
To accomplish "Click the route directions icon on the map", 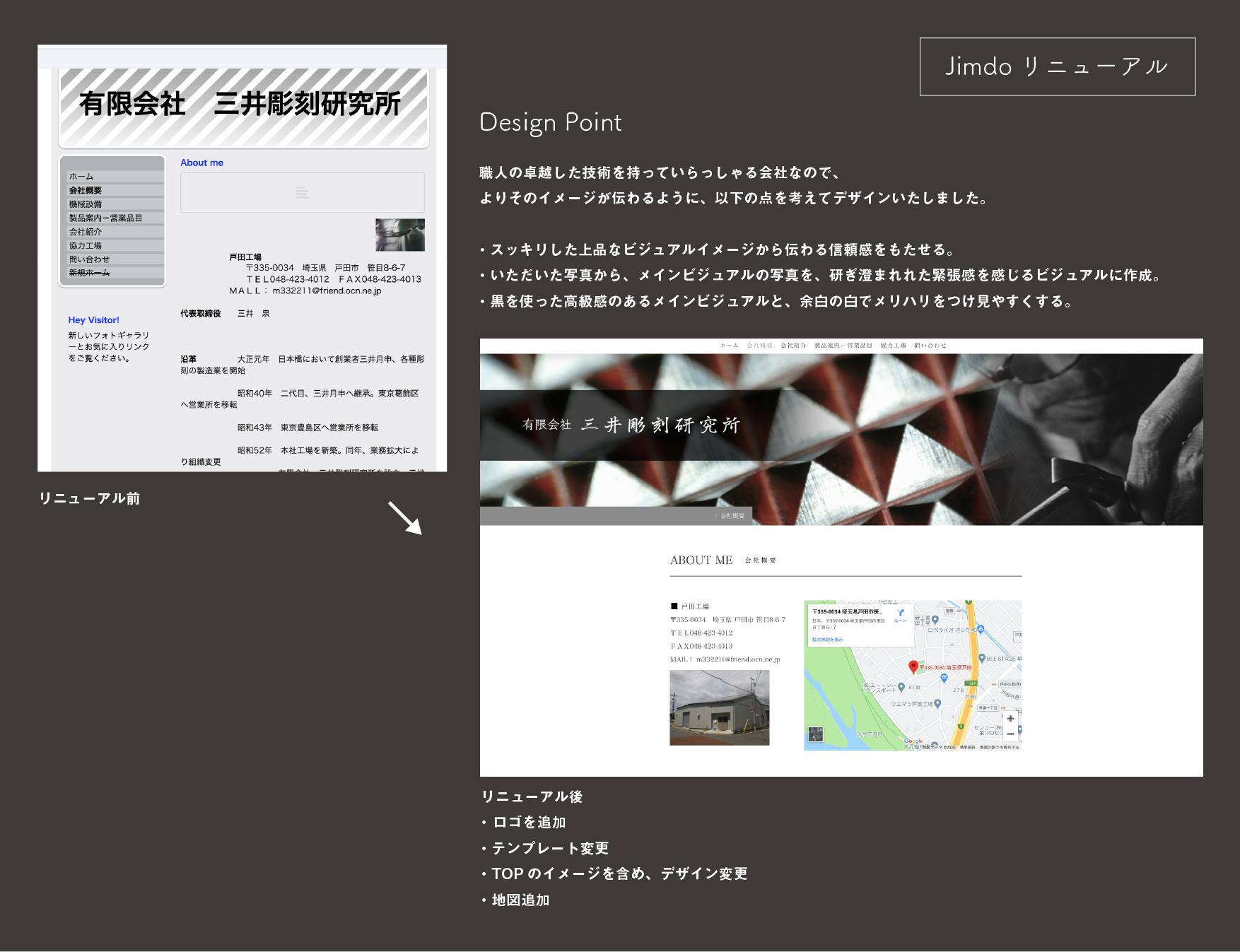I will (x=901, y=613).
